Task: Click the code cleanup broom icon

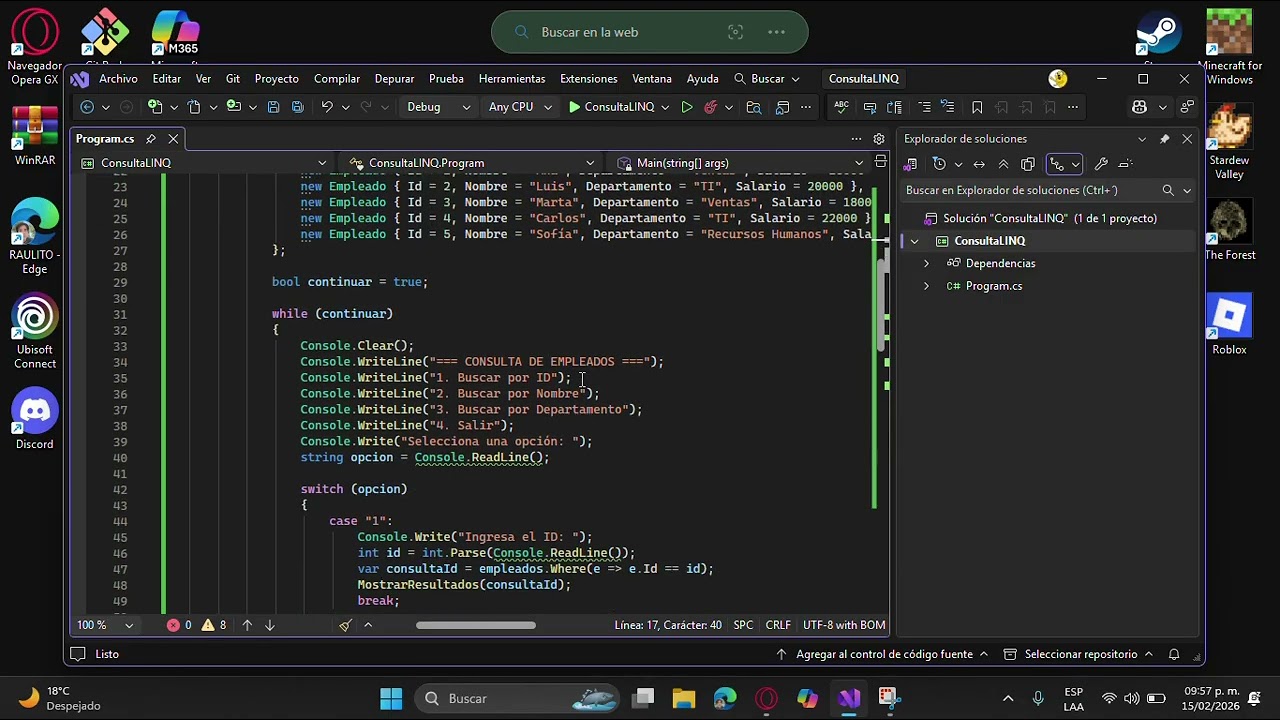Action: (345, 625)
